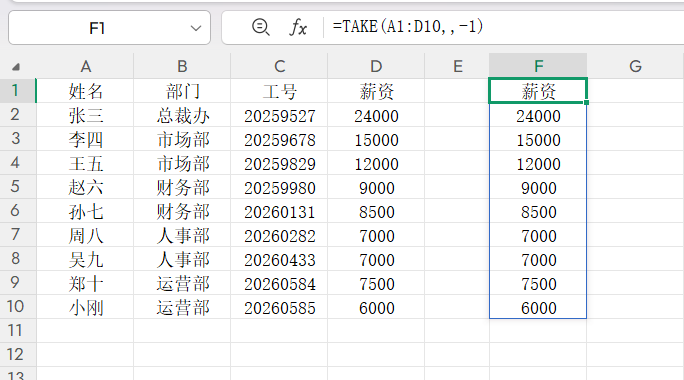Select the cell with name 李四

(86, 140)
